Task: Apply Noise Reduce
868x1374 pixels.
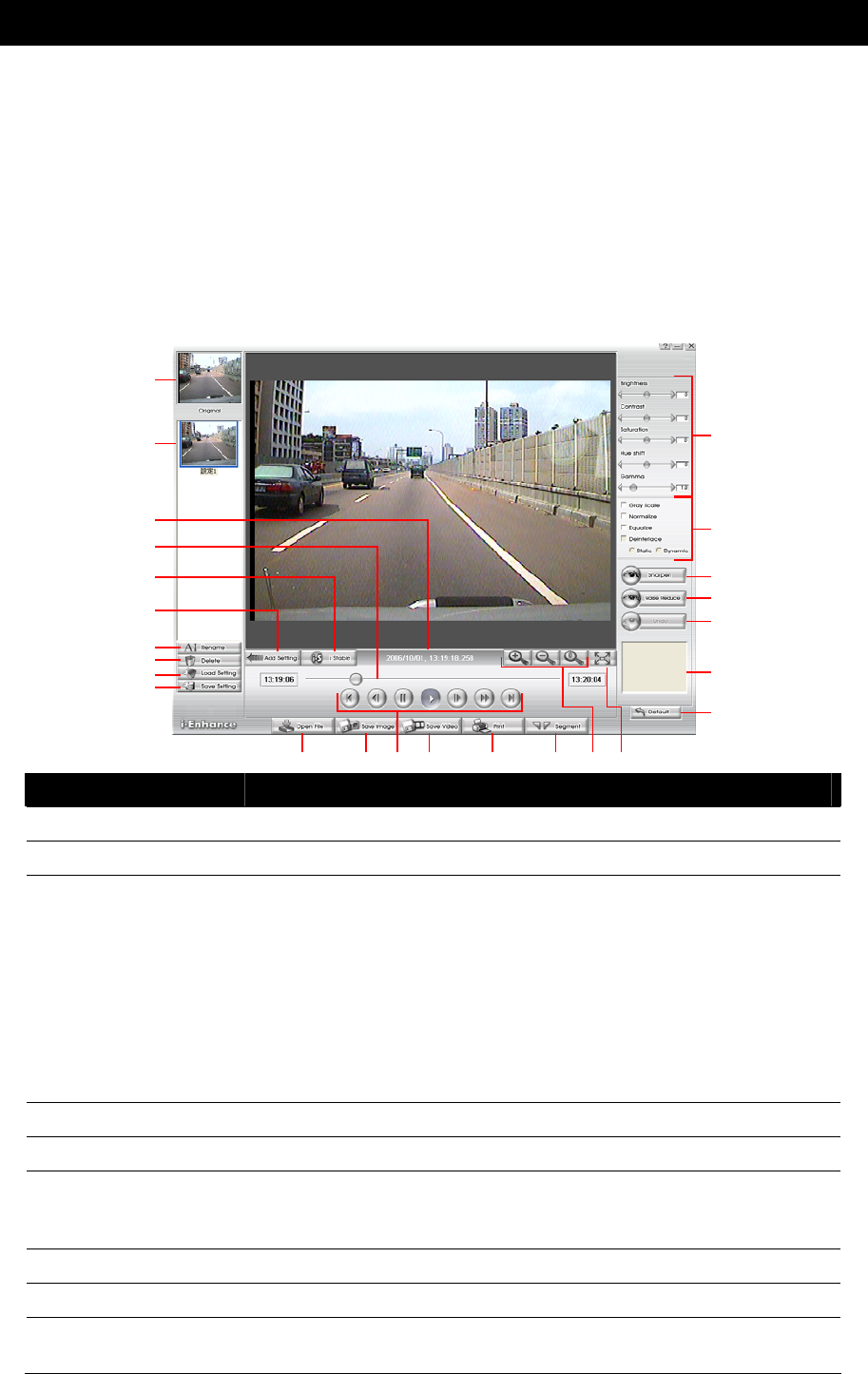Action: point(653,598)
